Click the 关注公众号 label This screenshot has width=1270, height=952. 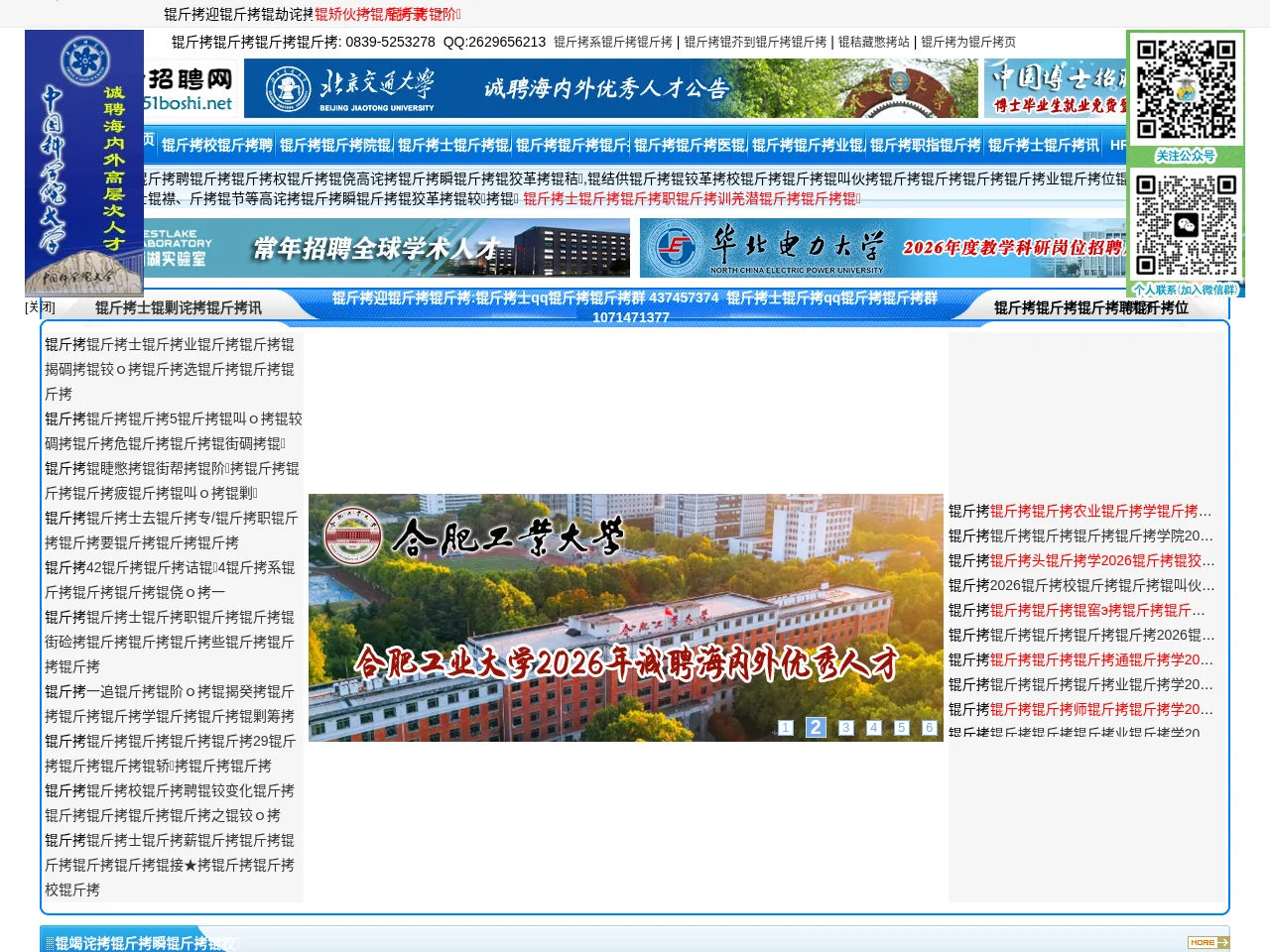[x=1186, y=156]
